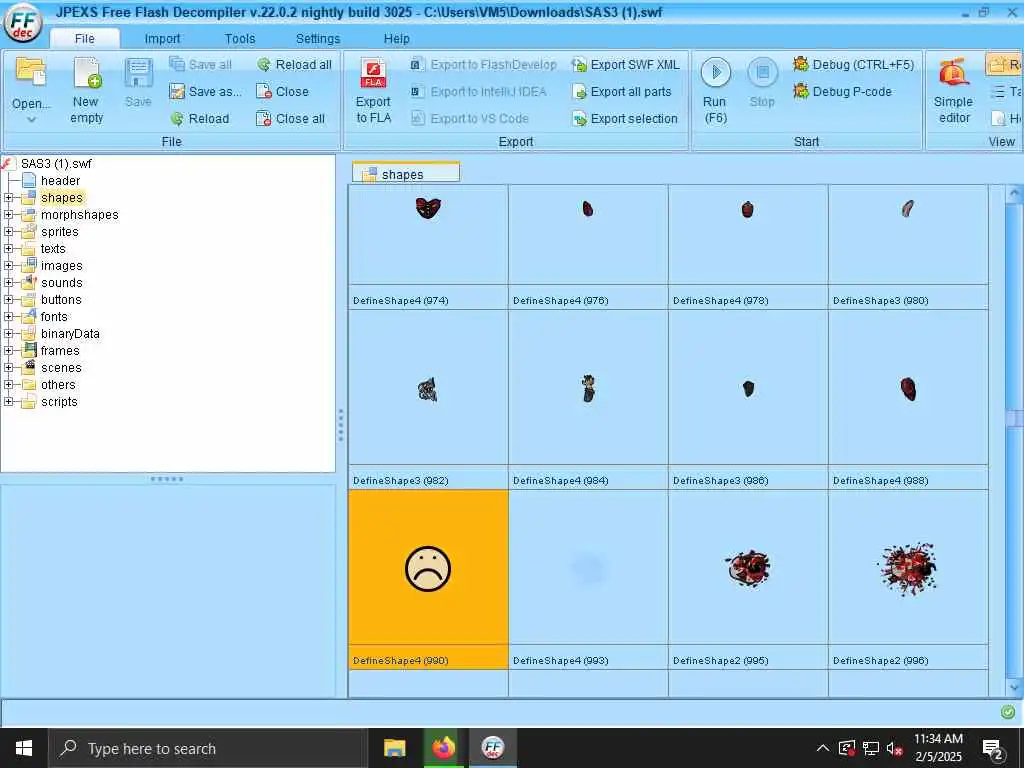Click the Type here to search box
The width and height of the screenshot is (1024, 768).
pos(208,748)
